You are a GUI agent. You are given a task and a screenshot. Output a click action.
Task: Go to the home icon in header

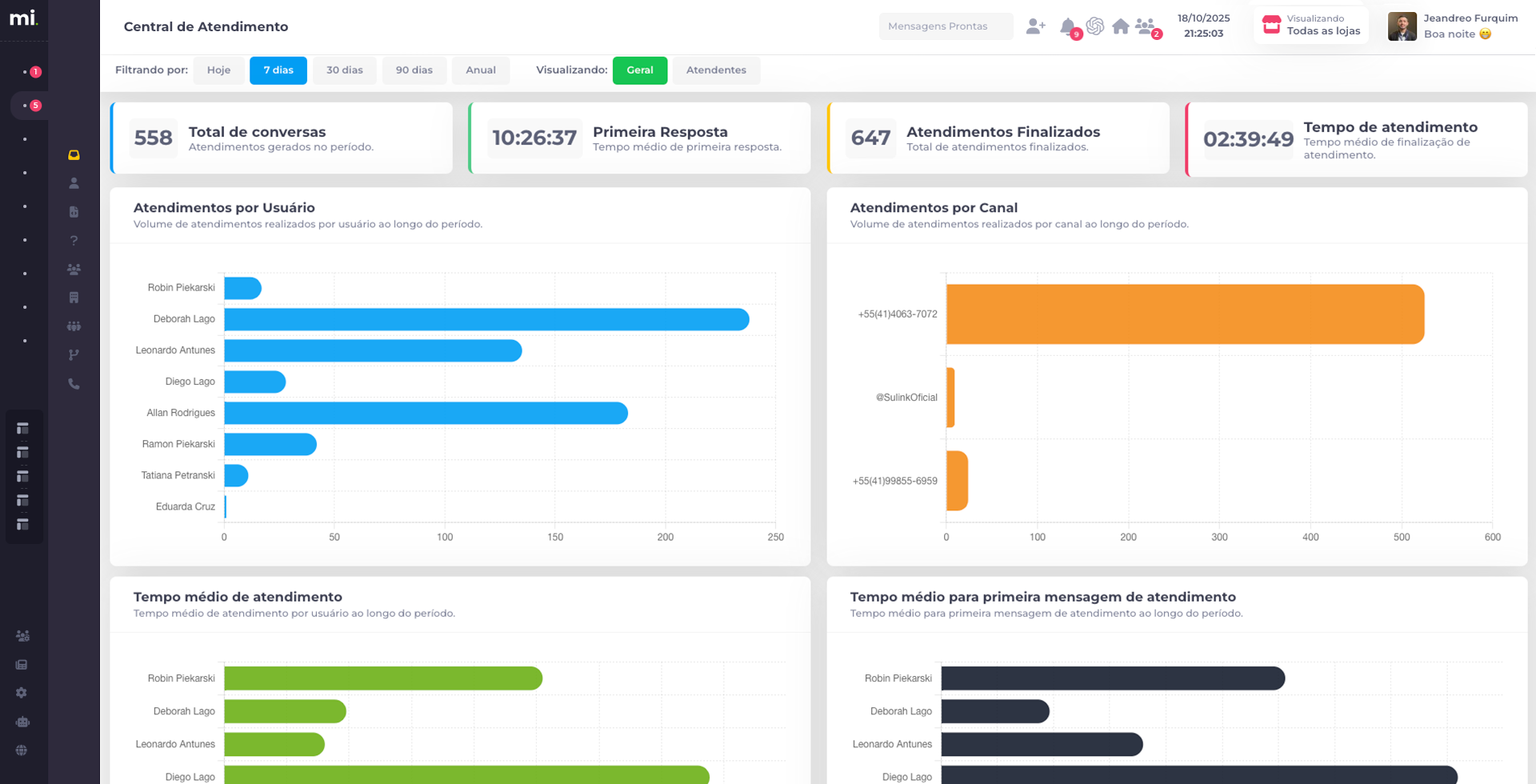(x=1121, y=26)
